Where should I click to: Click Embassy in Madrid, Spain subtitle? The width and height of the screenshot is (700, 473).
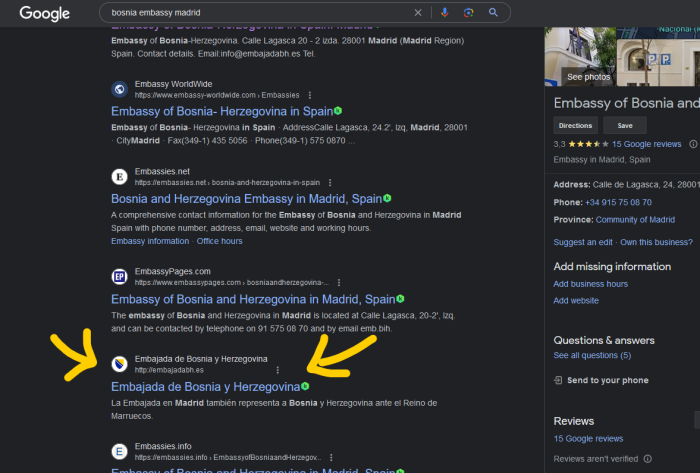(602, 160)
